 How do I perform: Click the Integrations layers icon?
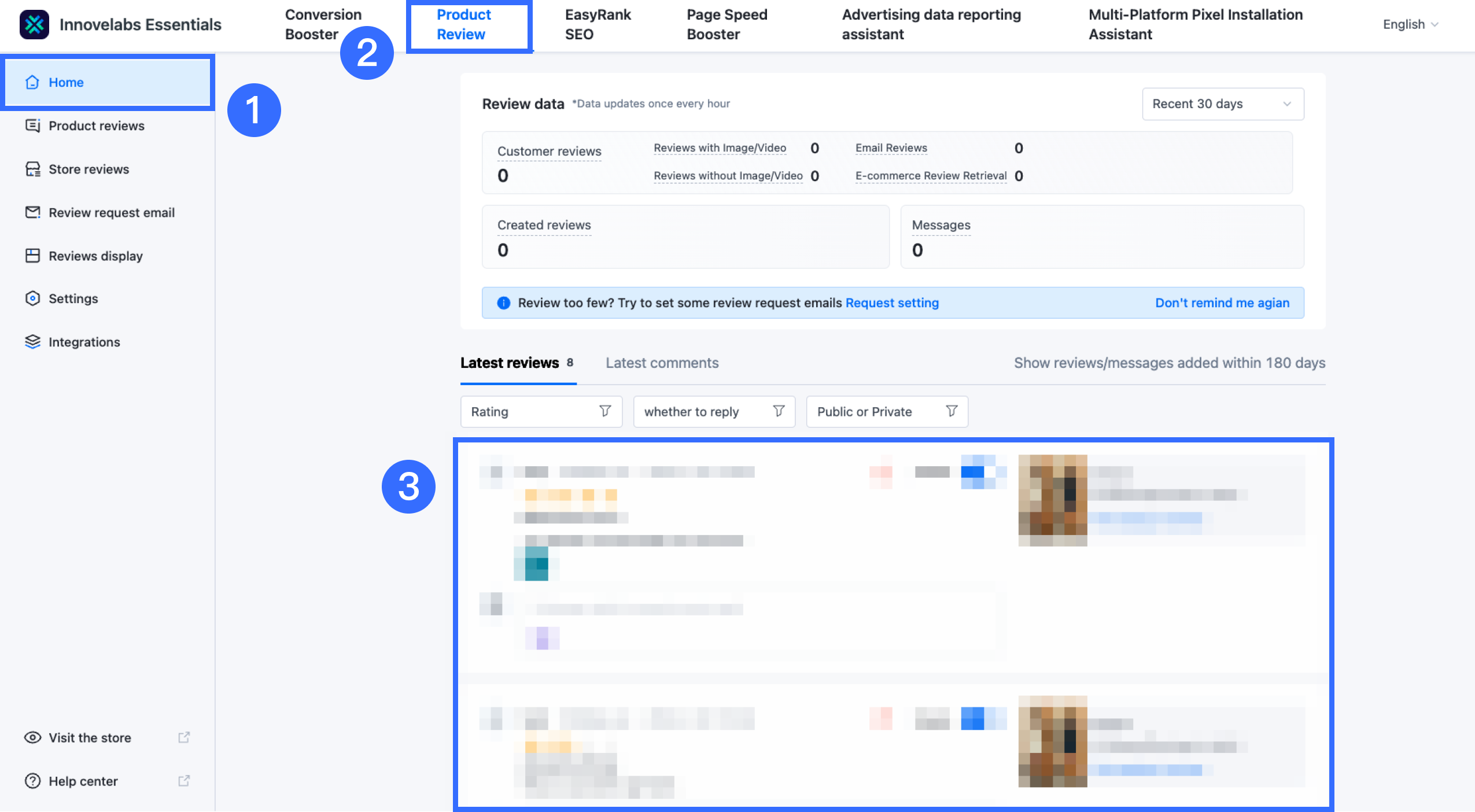coord(32,342)
